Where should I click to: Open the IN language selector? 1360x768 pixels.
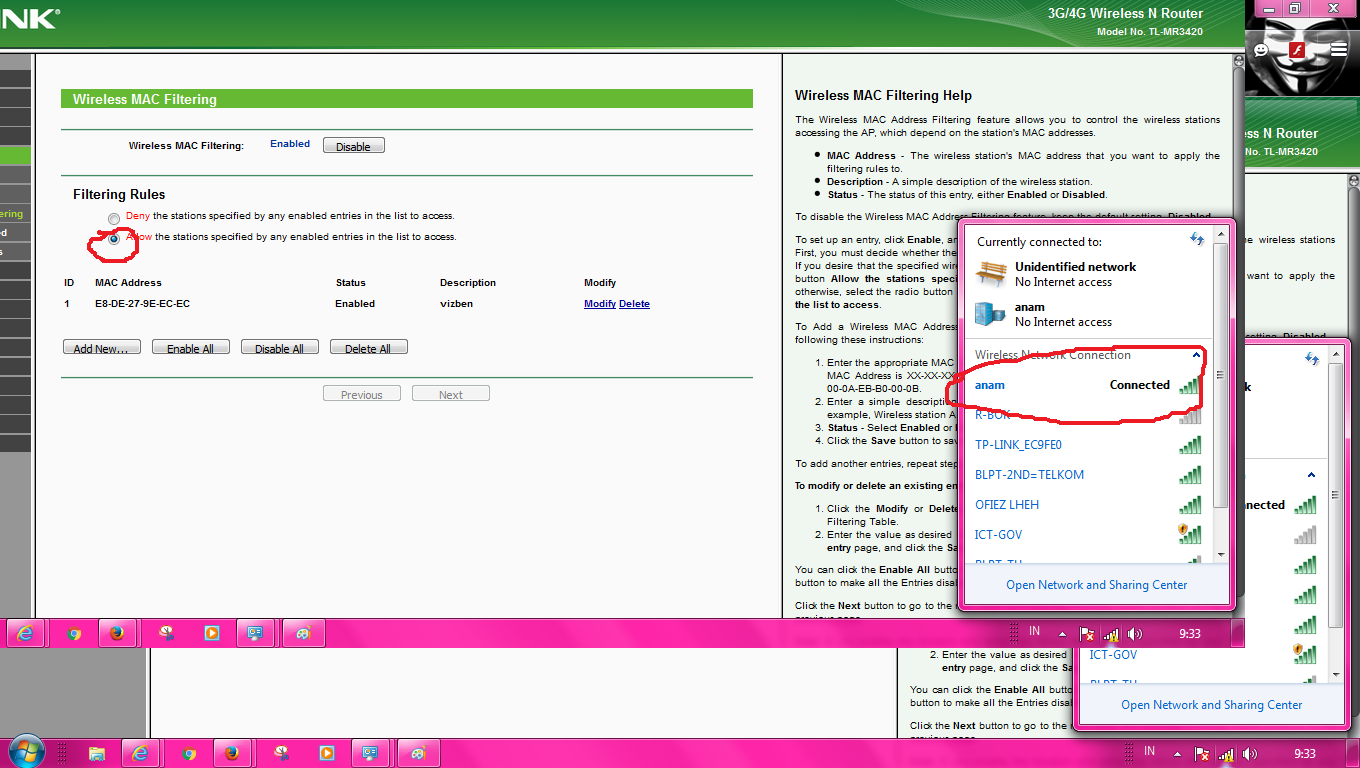click(1148, 751)
